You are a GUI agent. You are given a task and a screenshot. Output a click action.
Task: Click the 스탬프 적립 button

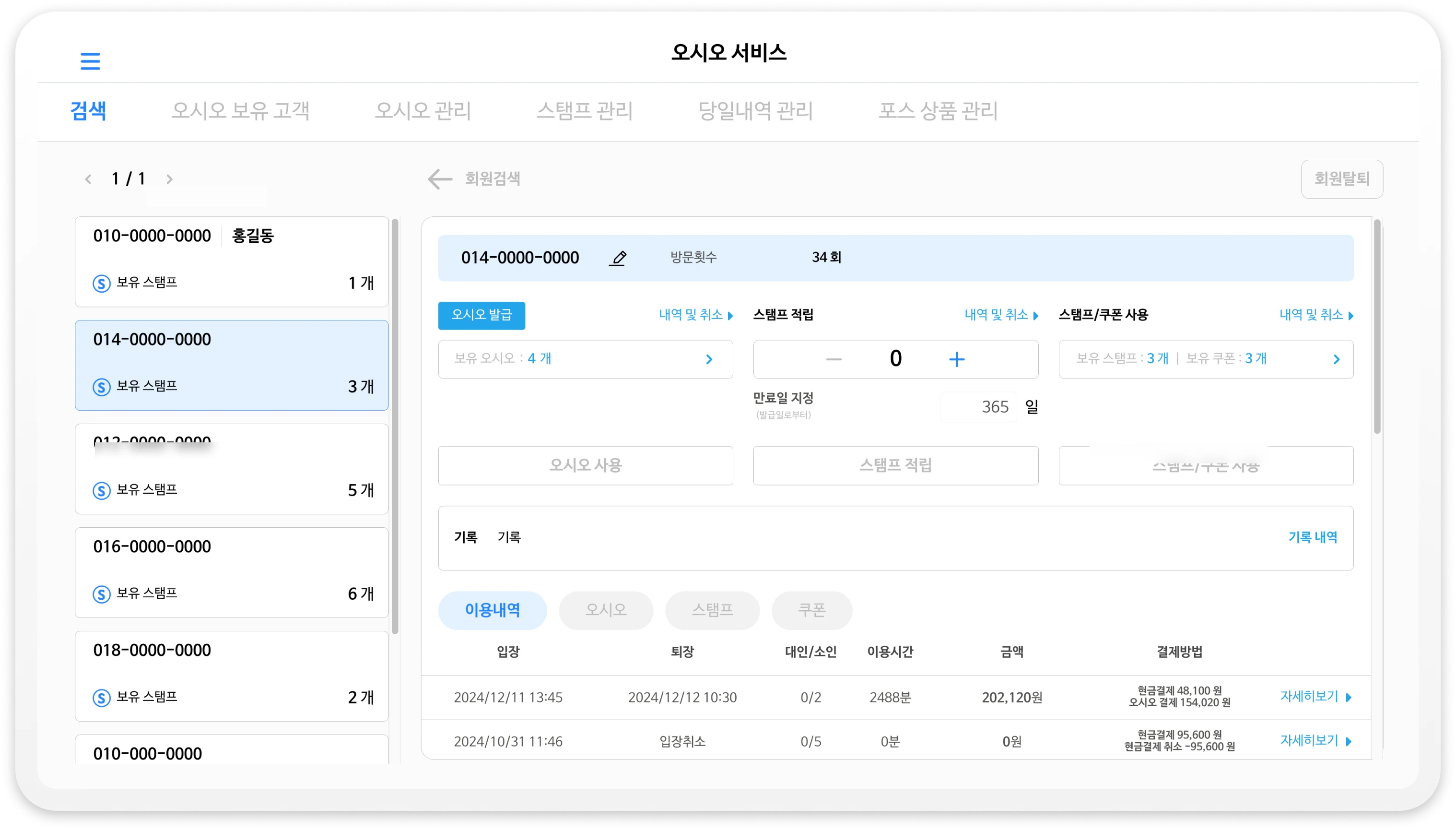[x=895, y=465]
